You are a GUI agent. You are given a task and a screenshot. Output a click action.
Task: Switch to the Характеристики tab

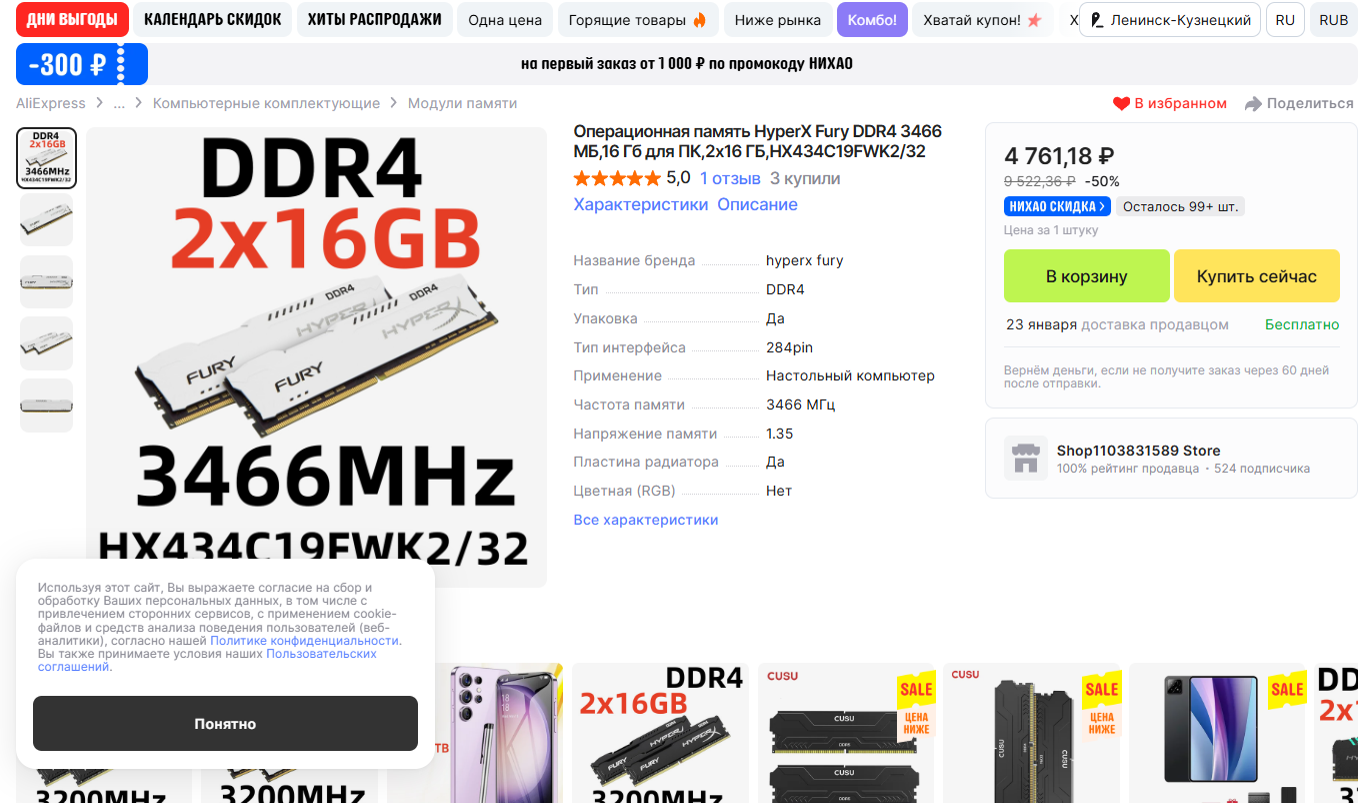coord(640,204)
